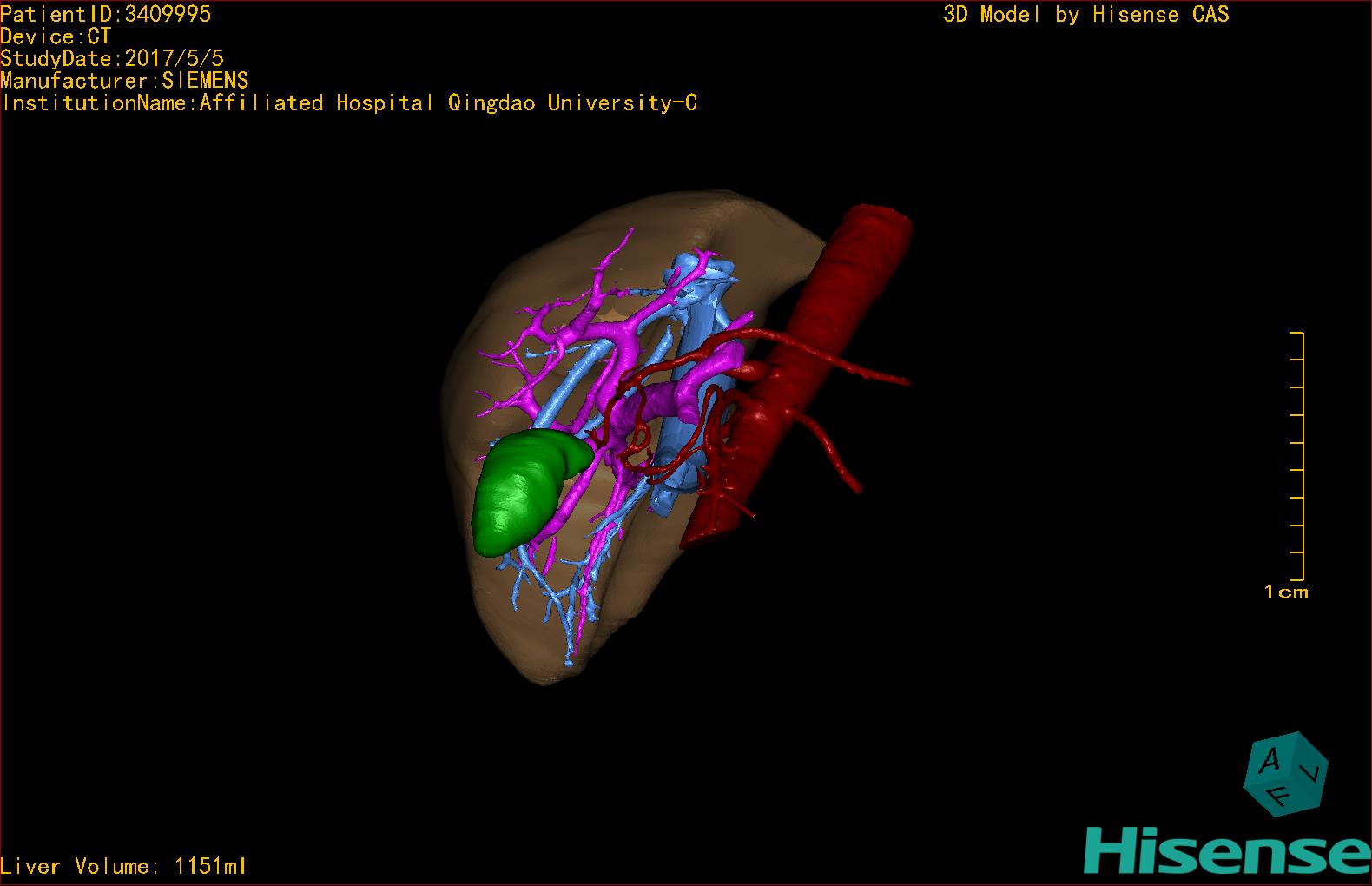Select the InstitutionName Affiliated Hospital Qingdao line
The height and width of the screenshot is (886, 1372).
pos(349,103)
